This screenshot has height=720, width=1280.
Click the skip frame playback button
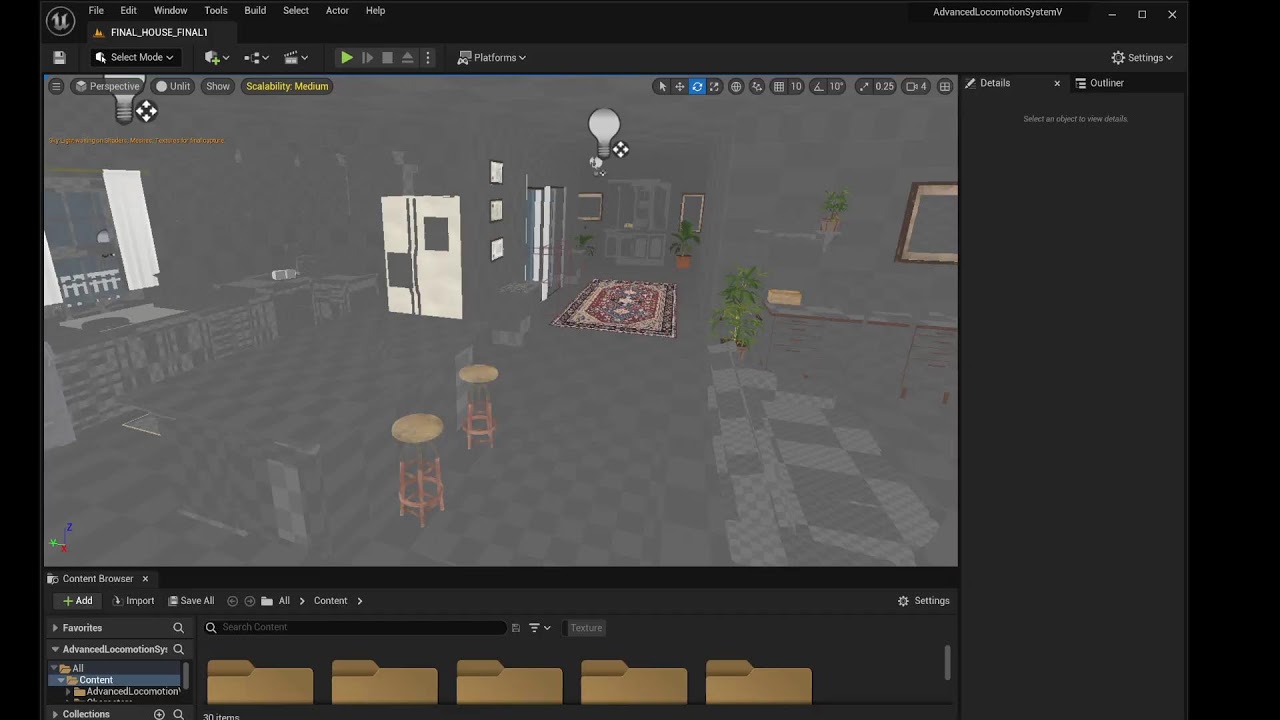367,58
